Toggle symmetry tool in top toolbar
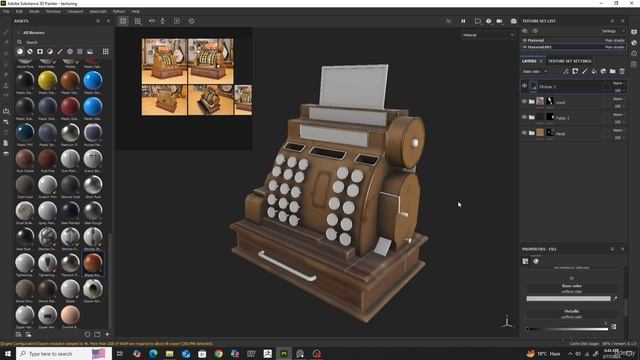Viewport: 640px width, 360px height. (x=152, y=21)
